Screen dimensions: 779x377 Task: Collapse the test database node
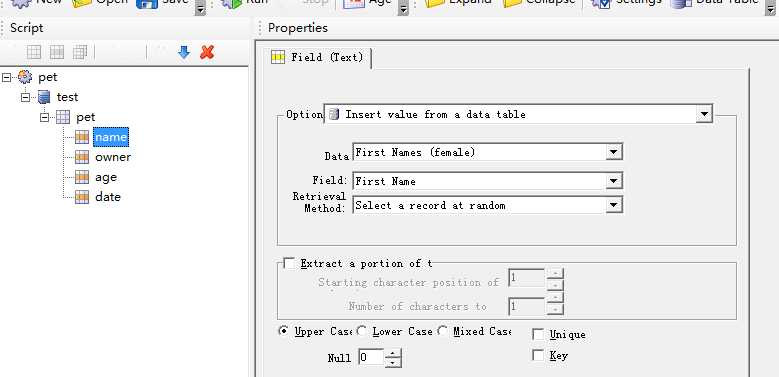click(x=26, y=97)
